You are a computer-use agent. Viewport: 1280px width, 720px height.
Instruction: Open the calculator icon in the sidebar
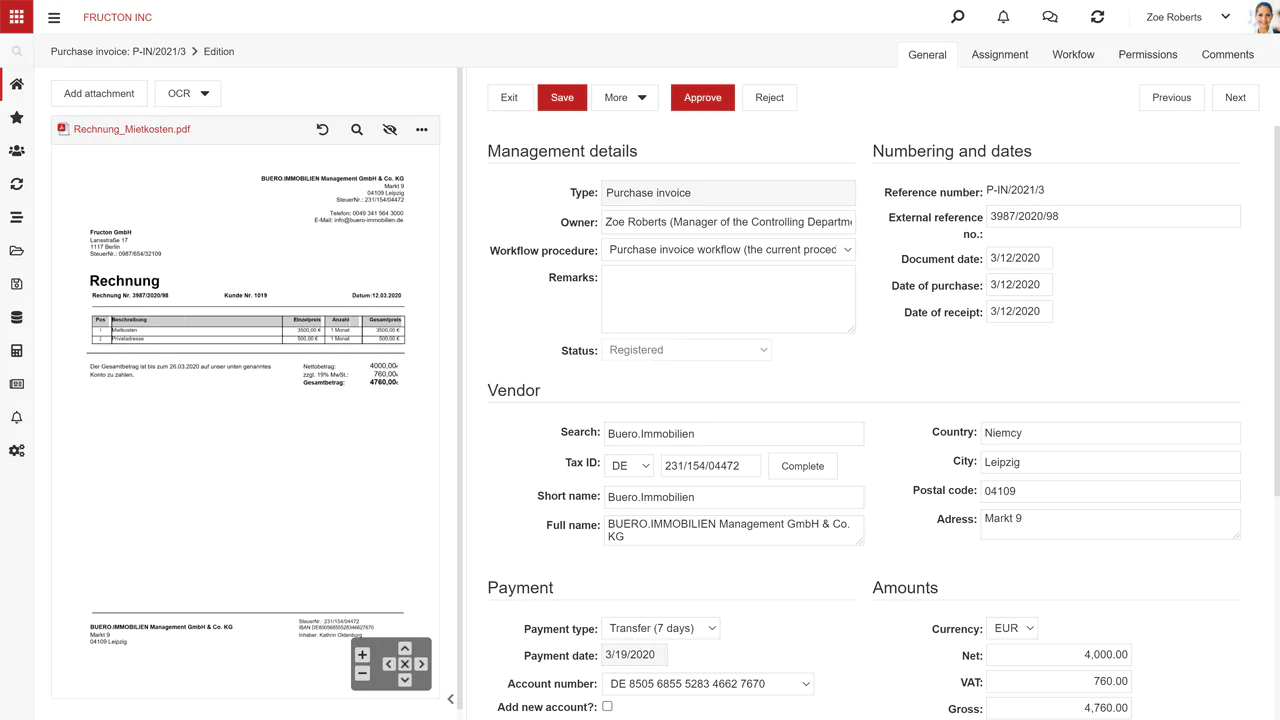click(16, 350)
